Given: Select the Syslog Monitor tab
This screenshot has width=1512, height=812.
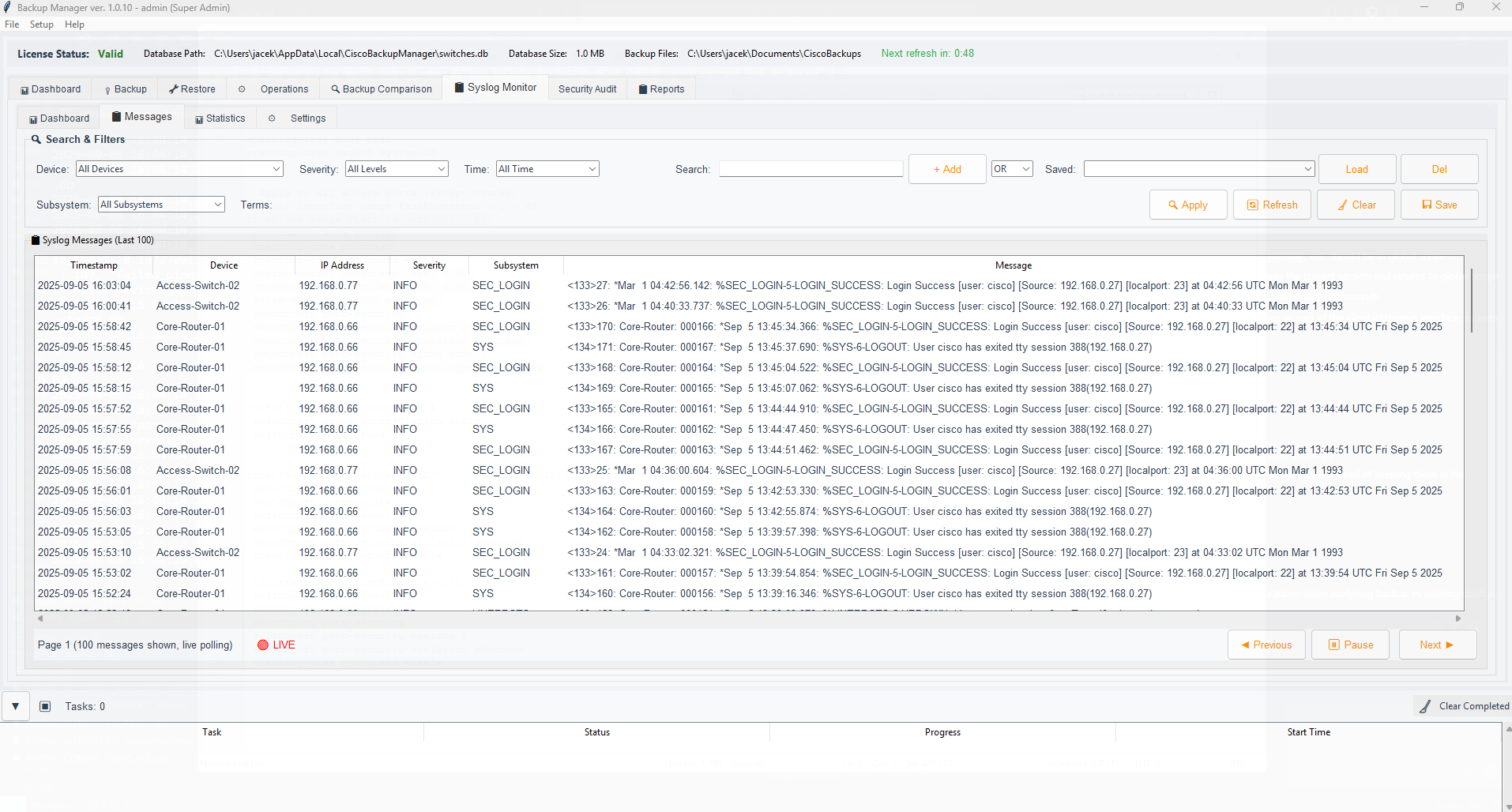Looking at the screenshot, I should point(495,88).
